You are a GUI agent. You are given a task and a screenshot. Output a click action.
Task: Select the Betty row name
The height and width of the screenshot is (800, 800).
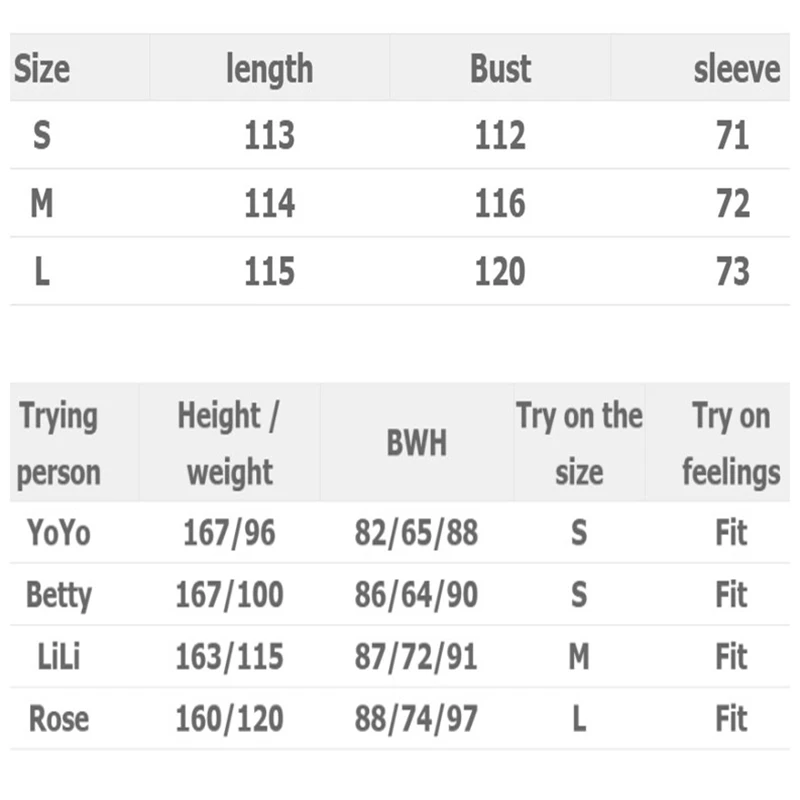(x=59, y=595)
